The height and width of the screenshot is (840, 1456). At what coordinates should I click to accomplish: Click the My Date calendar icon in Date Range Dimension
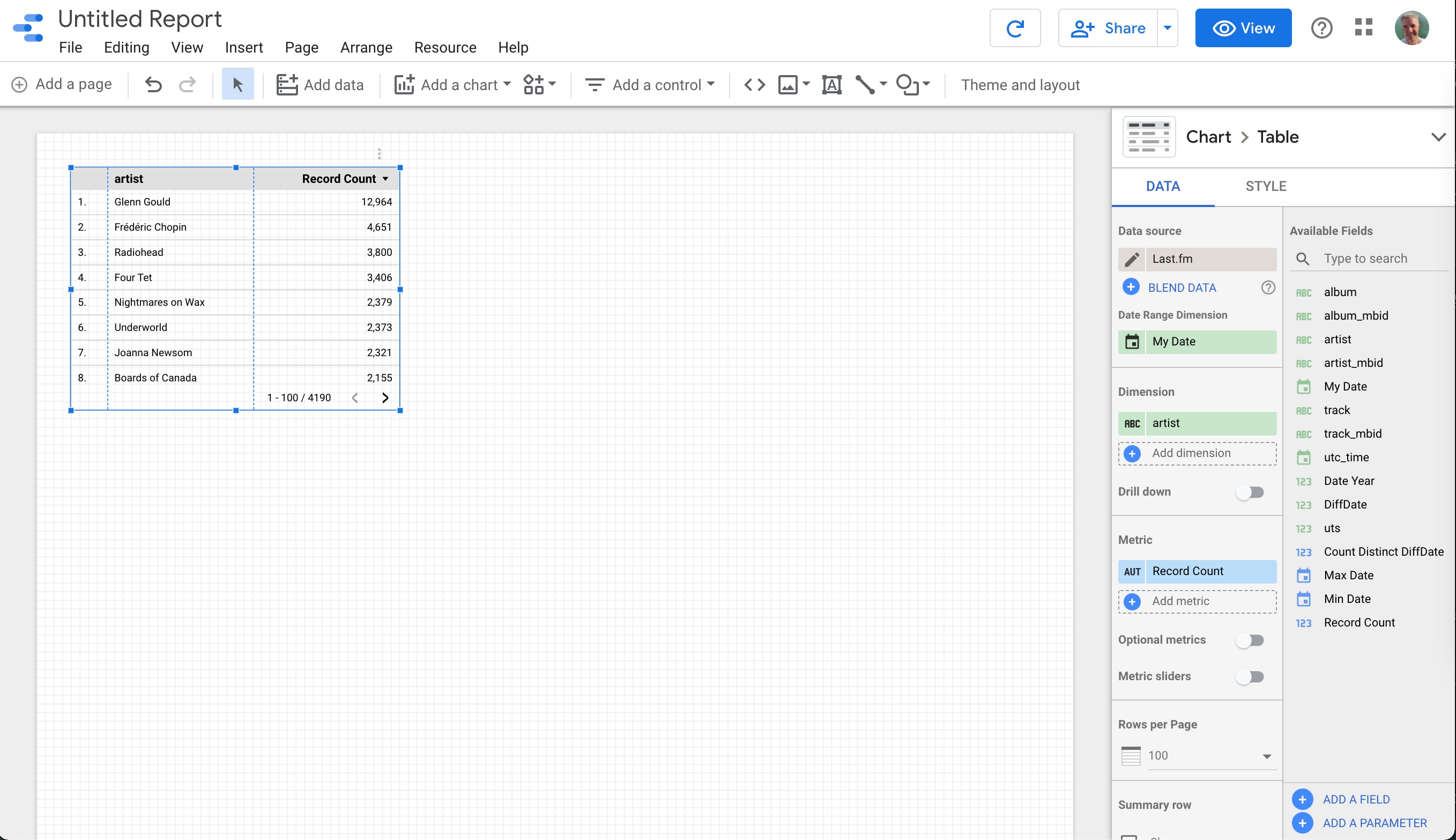(1132, 342)
